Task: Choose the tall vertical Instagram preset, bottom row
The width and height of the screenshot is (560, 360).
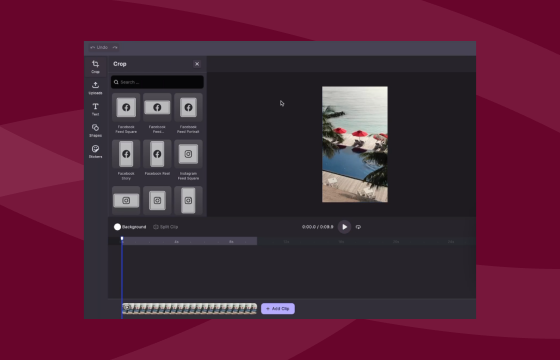Action: pyautogui.click(x=188, y=200)
